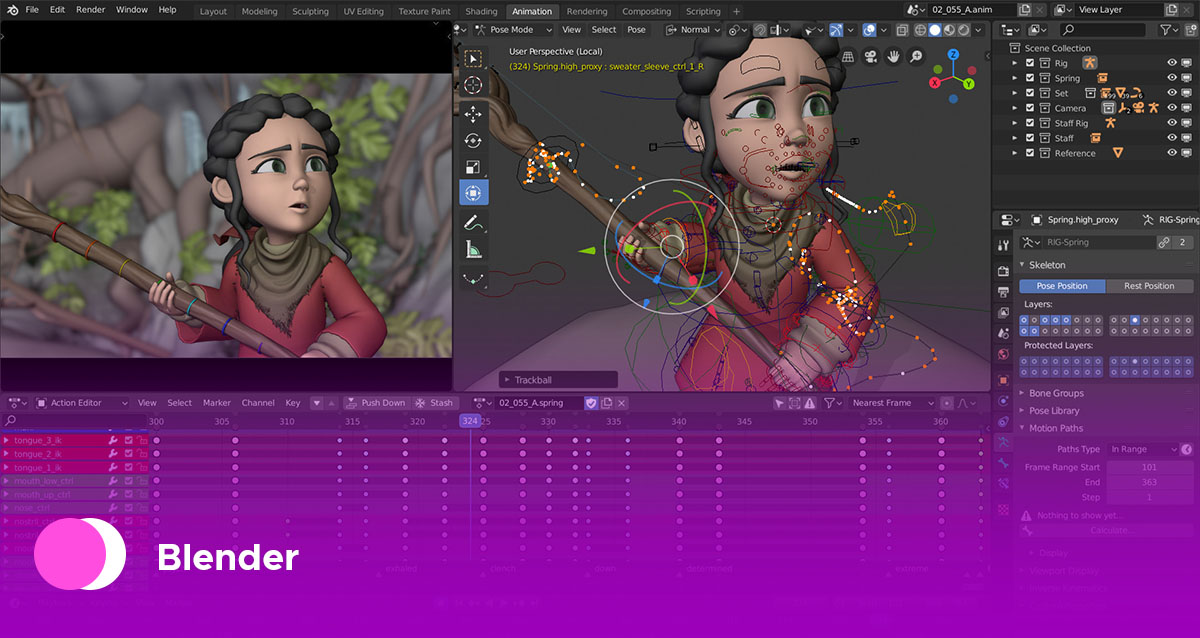
Task: Switch to the Compositing workspace tab
Action: [647, 11]
